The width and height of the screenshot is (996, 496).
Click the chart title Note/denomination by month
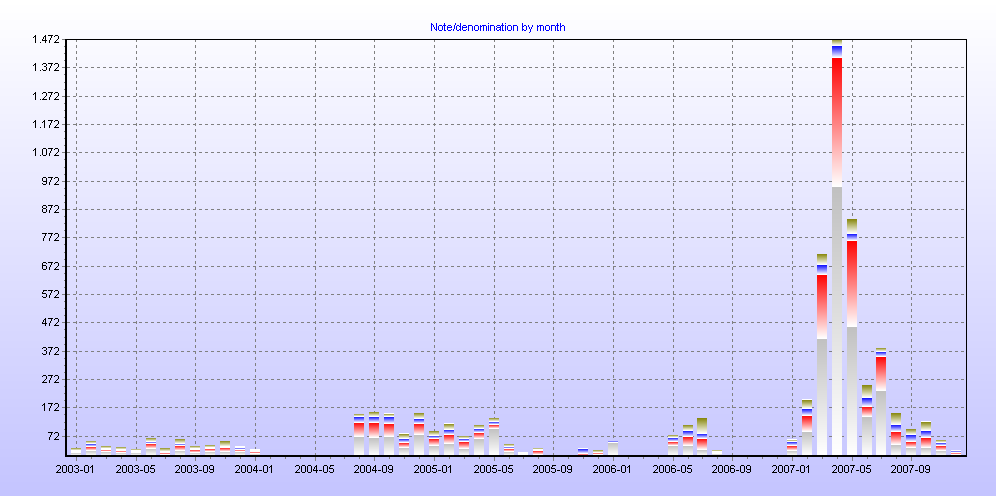[497, 27]
